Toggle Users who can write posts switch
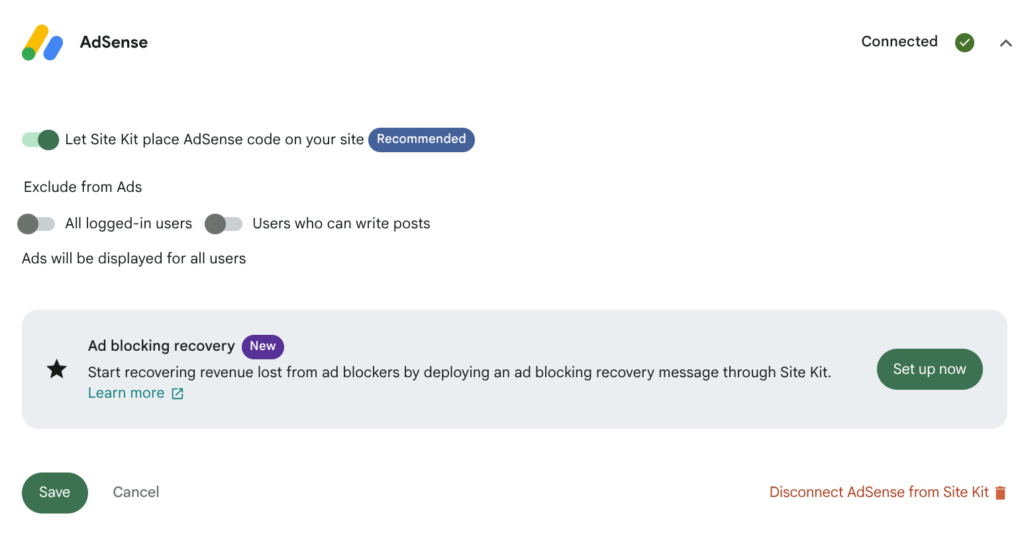Viewport: 1024px width, 538px height. pos(223,224)
